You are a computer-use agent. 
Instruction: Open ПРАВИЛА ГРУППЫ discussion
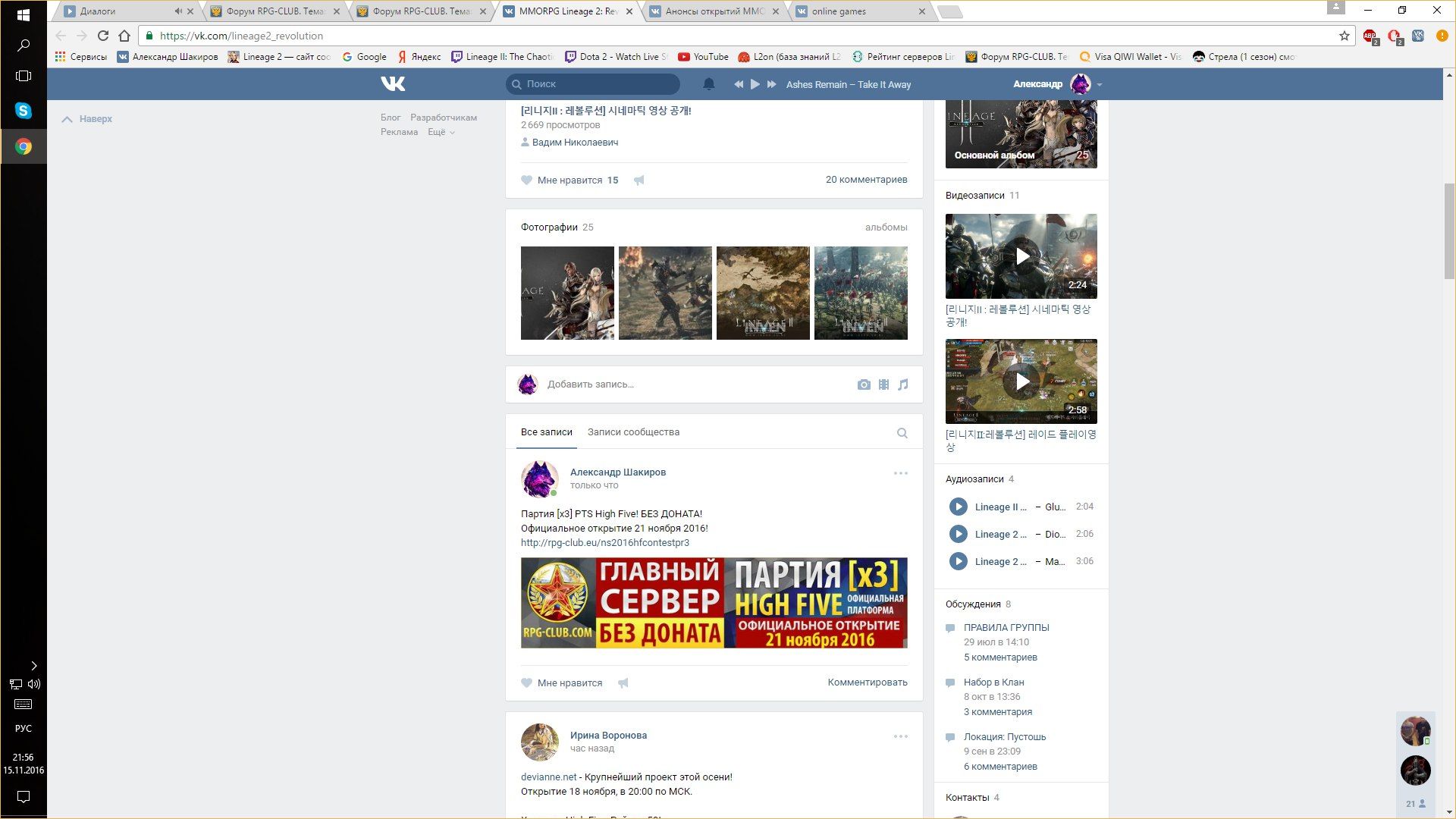pos(1006,628)
